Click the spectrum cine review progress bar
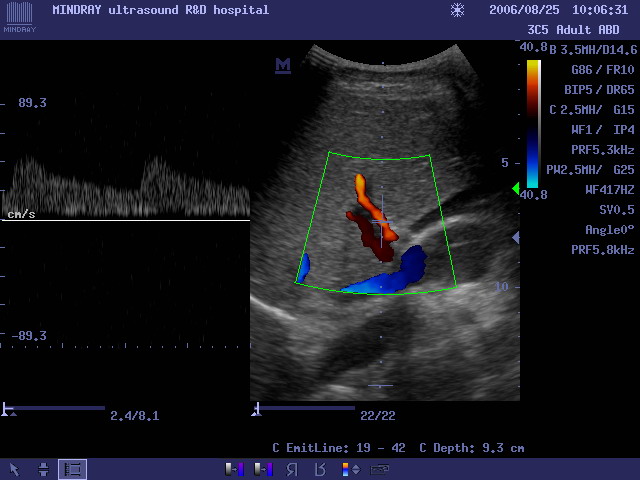The image size is (640, 480). [x=53, y=409]
